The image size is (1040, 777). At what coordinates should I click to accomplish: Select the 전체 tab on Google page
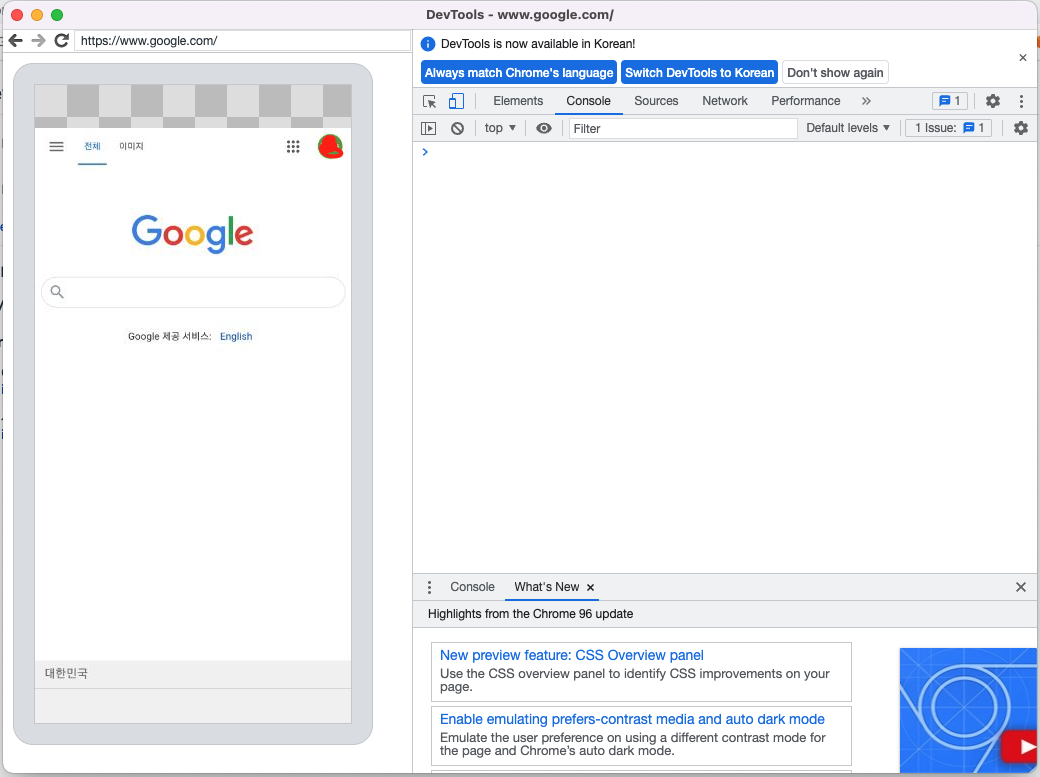point(92,146)
